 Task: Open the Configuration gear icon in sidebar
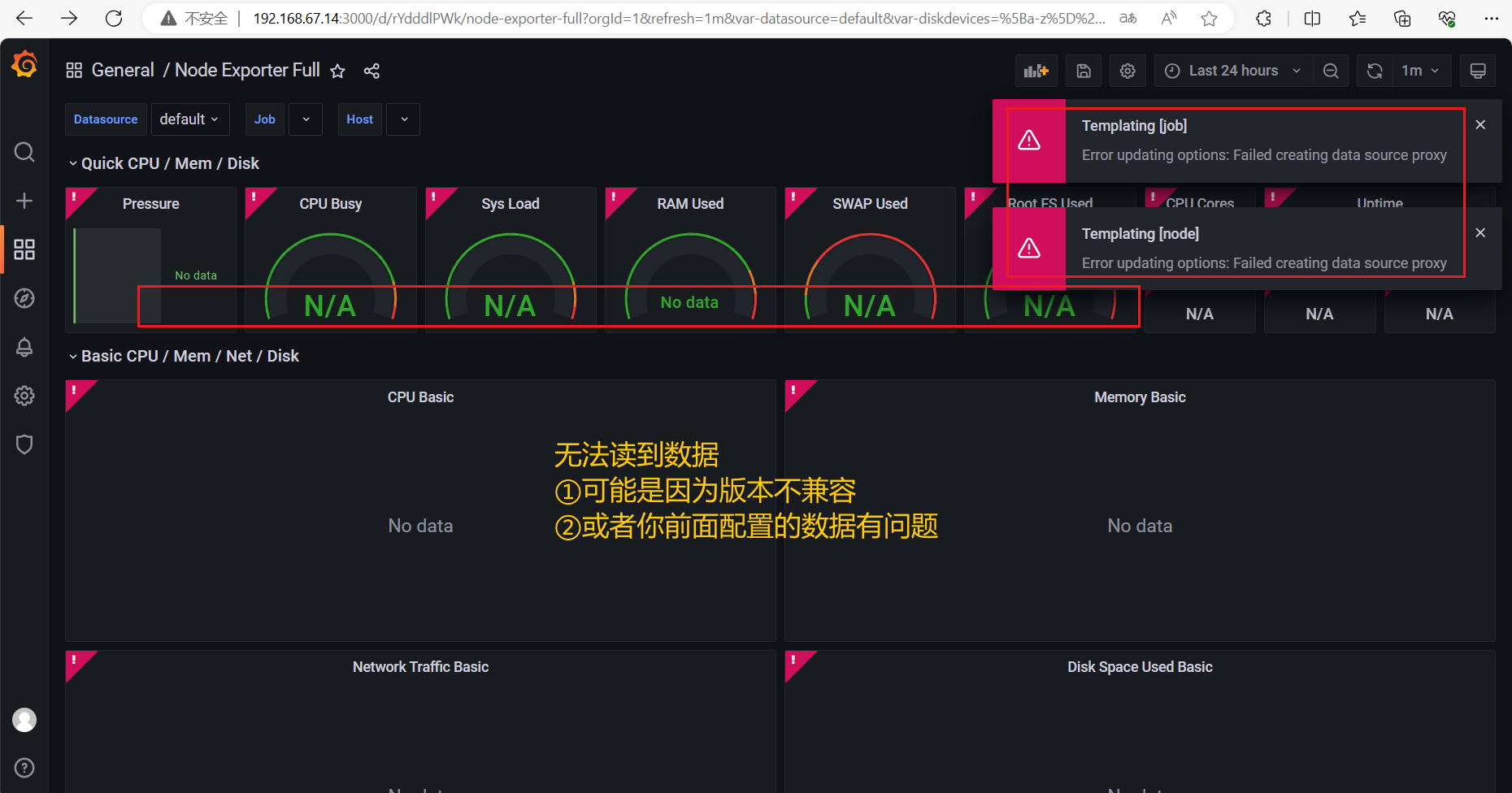[x=24, y=396]
